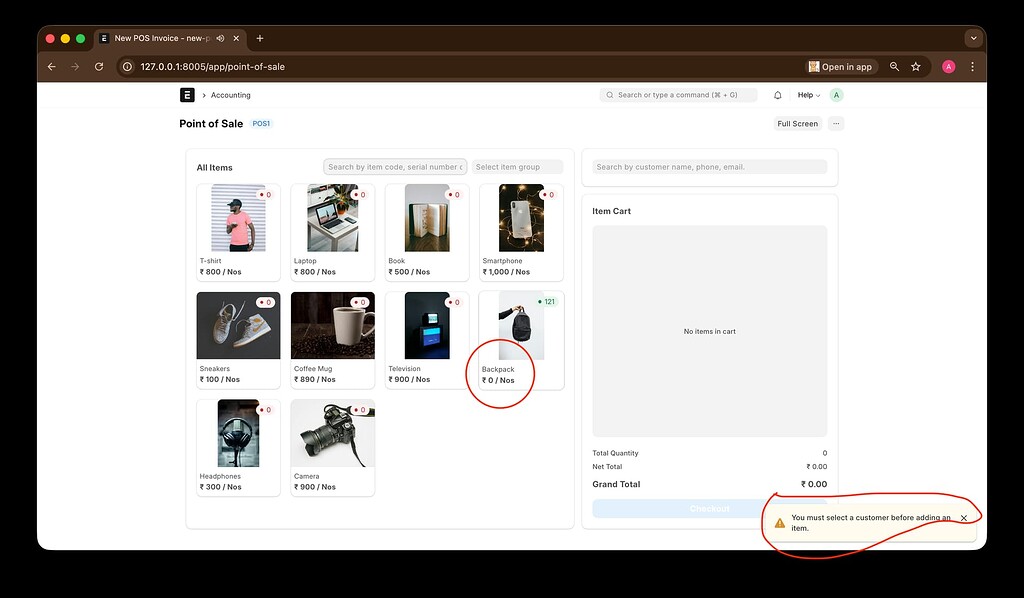The width and height of the screenshot is (1024, 598).
Task: Click the Open in app button
Action: [840, 66]
